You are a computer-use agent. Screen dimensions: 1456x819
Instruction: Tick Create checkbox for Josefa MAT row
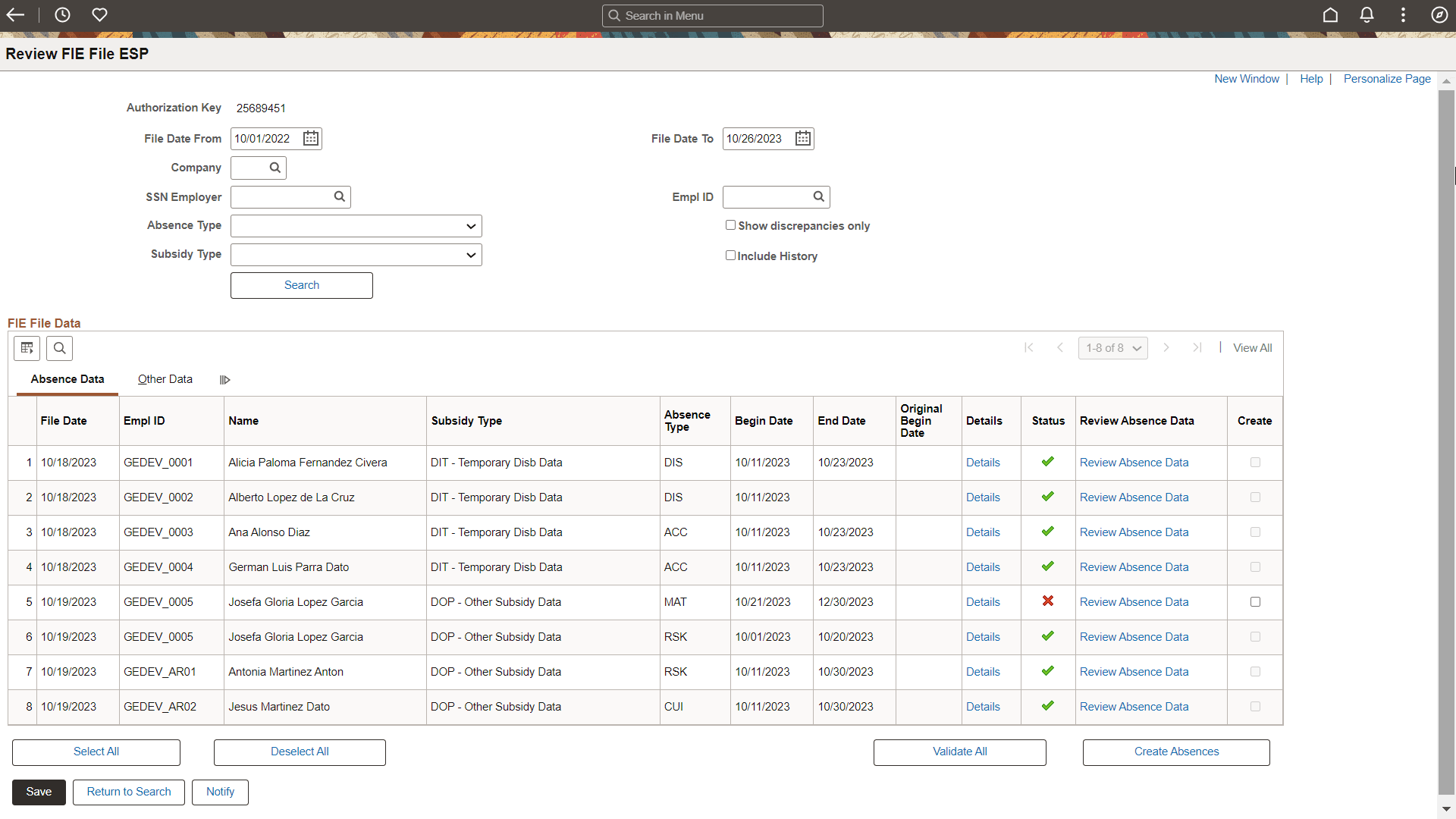click(x=1255, y=601)
